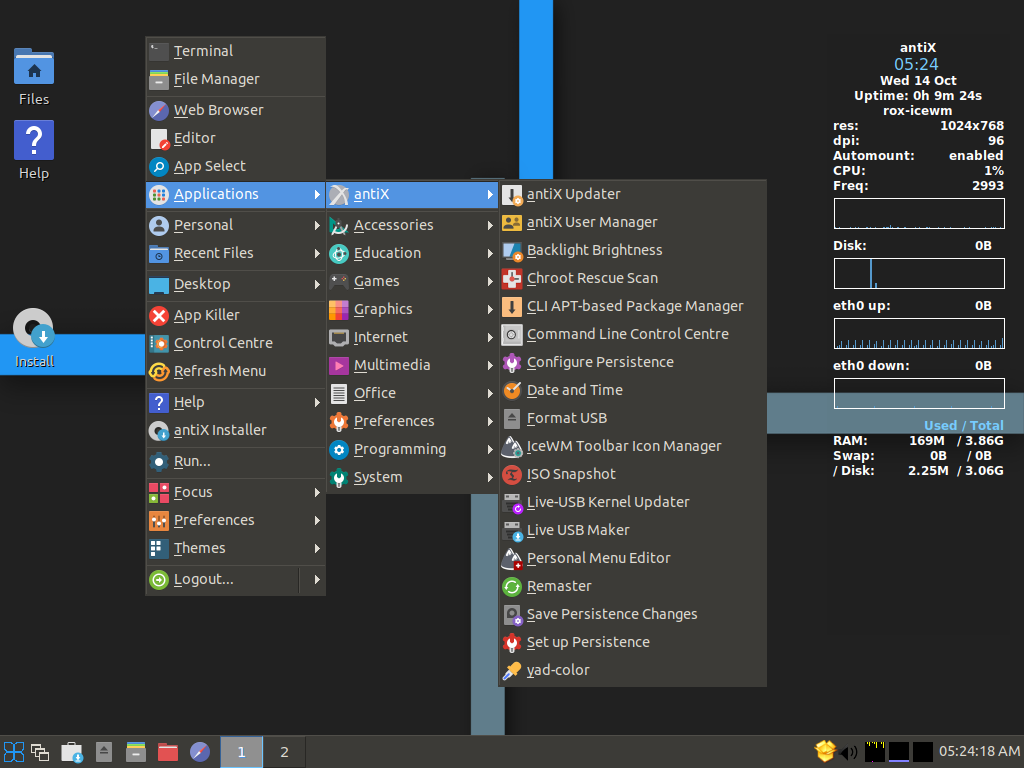This screenshot has height=768, width=1024.
Task: Open the CLI APT-based Package Manager icon
Action: [x=512, y=307]
